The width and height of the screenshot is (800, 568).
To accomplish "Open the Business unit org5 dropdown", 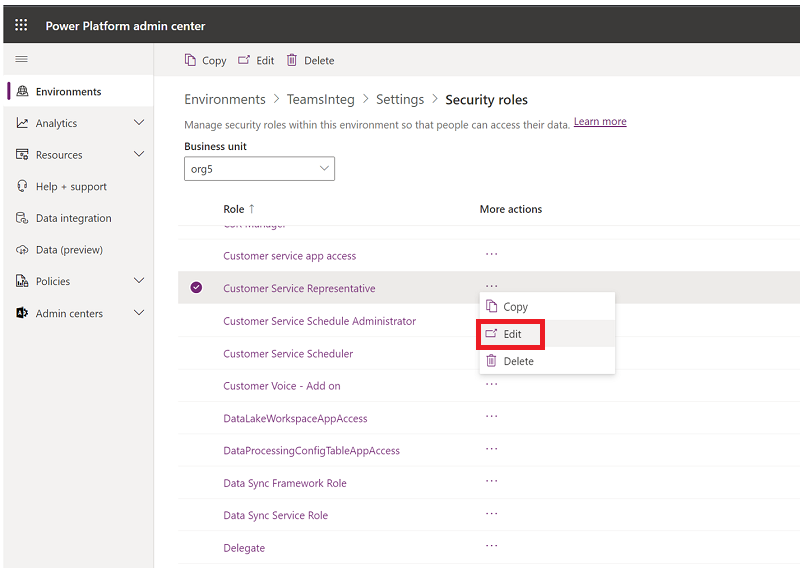I will coord(259,169).
